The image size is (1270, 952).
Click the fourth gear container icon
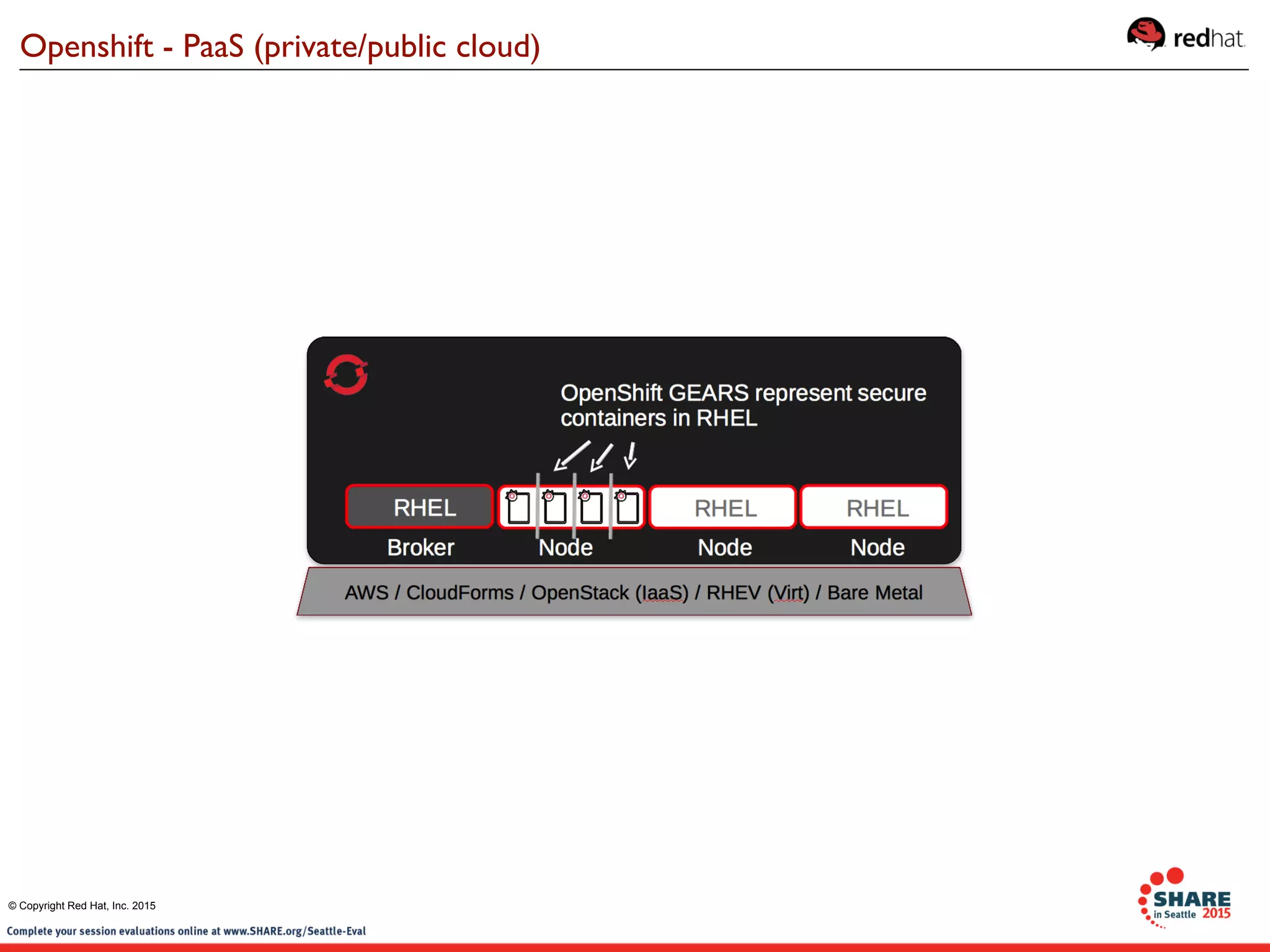pos(627,506)
